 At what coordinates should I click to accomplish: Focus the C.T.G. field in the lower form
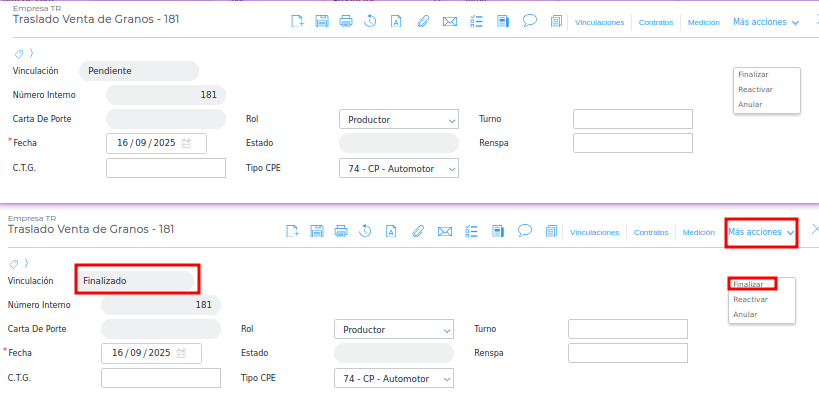click(161, 378)
